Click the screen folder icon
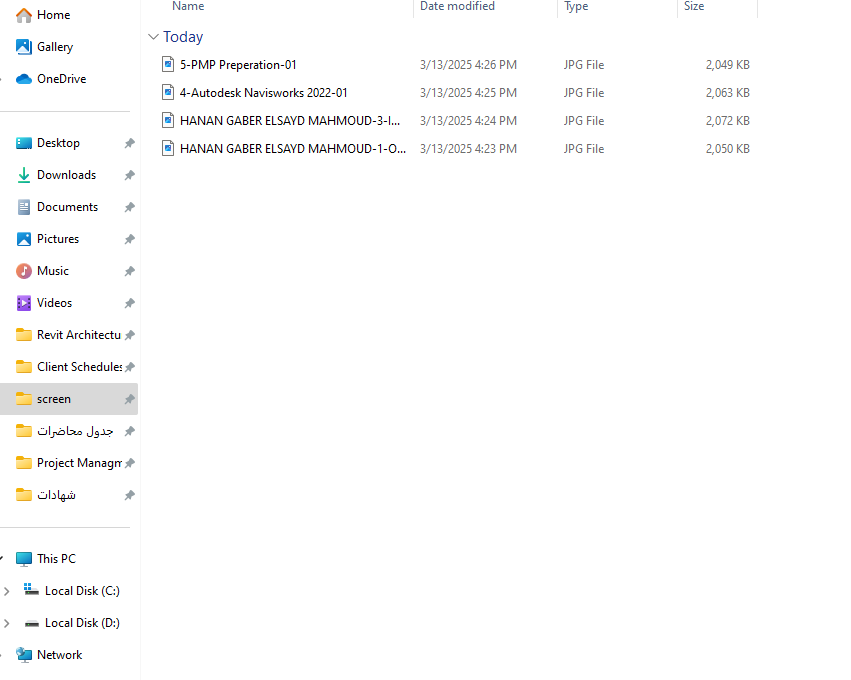The image size is (851, 680). point(24,399)
